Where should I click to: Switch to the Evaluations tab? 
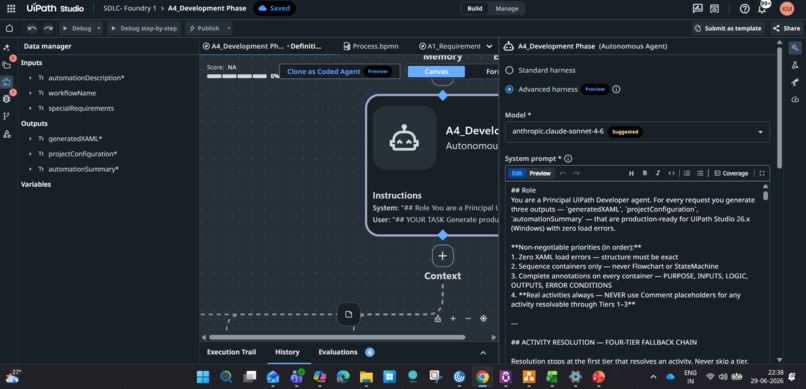click(x=338, y=352)
